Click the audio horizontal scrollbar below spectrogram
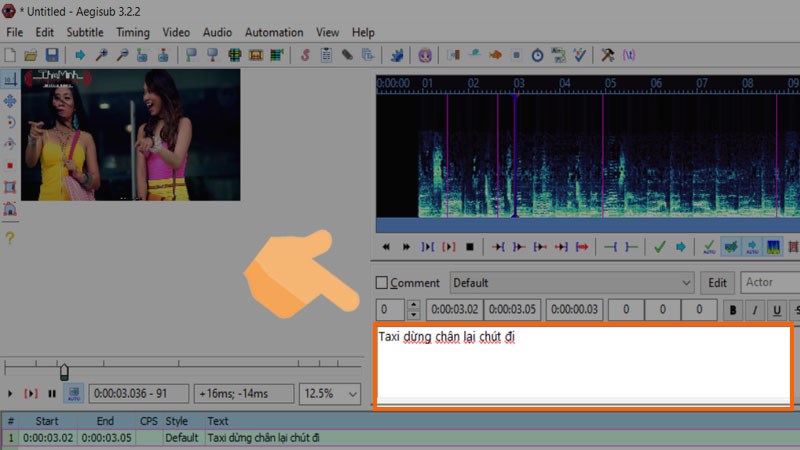The width and height of the screenshot is (800, 450). 588,225
